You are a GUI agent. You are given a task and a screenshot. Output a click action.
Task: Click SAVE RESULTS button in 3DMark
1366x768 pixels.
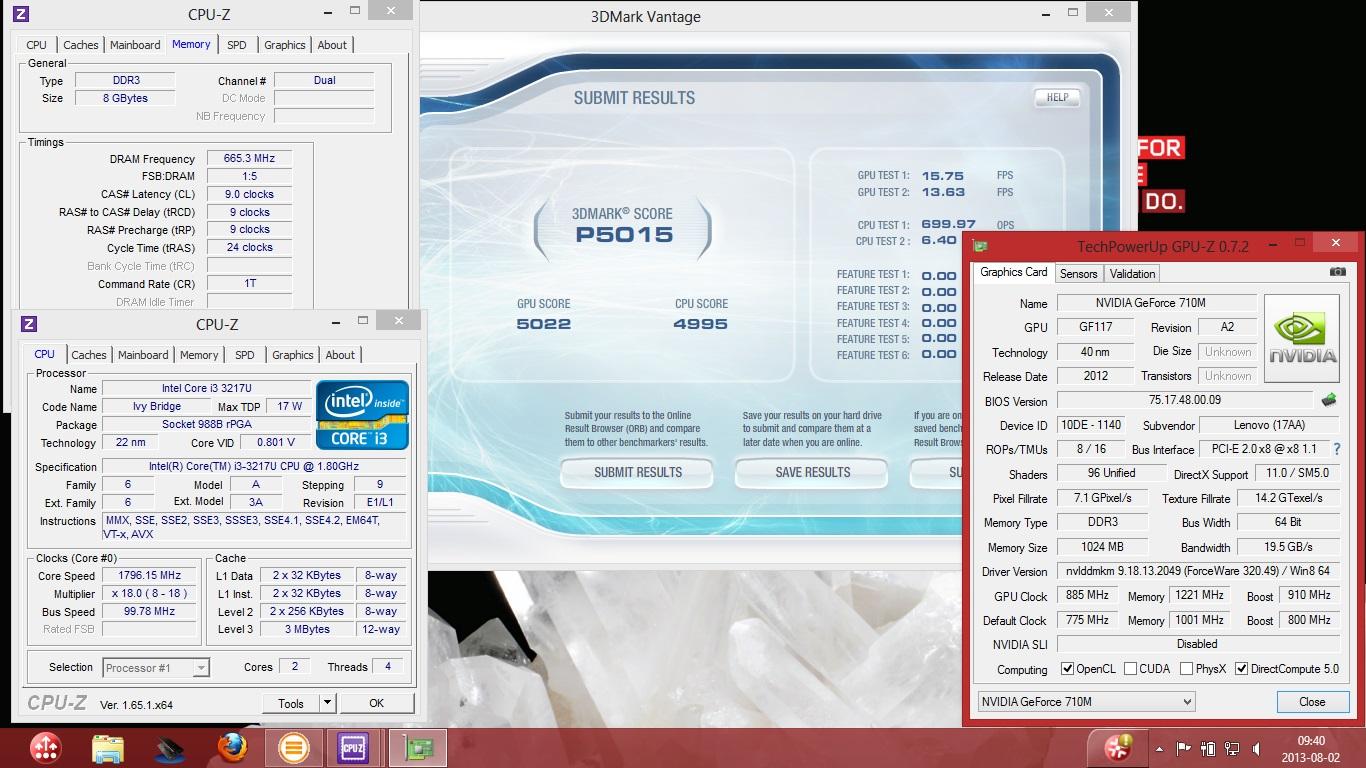pos(812,472)
